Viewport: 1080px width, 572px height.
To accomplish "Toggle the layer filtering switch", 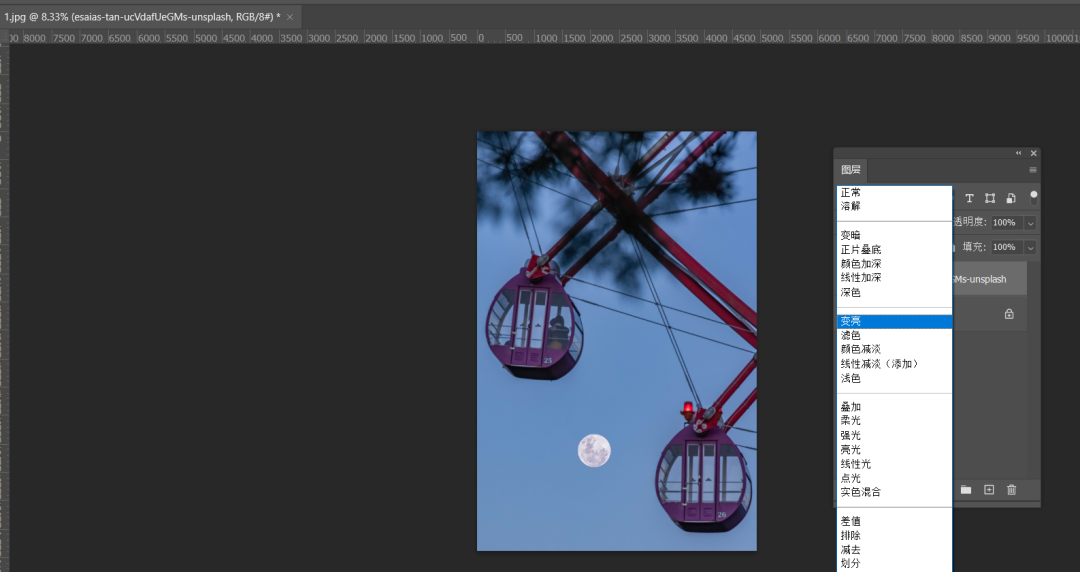I will click(1033, 198).
